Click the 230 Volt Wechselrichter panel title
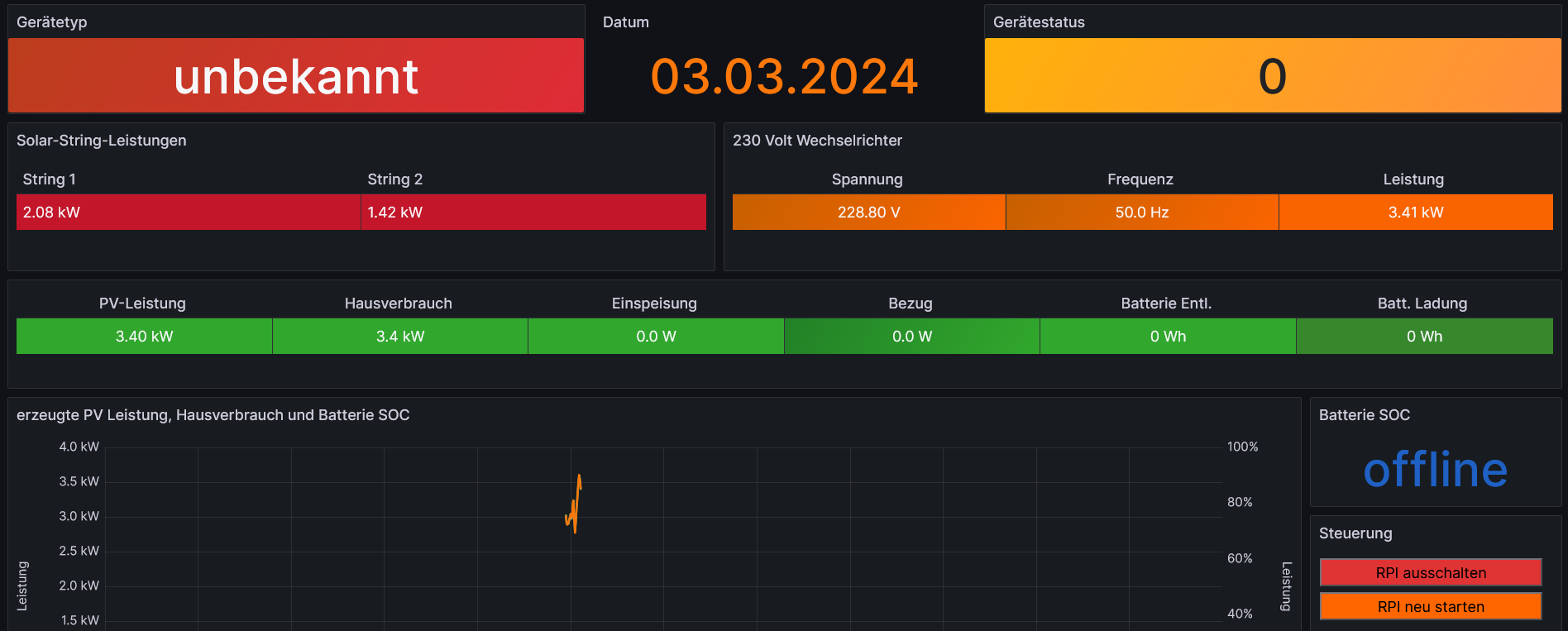This screenshot has width=1568, height=631. (816, 141)
